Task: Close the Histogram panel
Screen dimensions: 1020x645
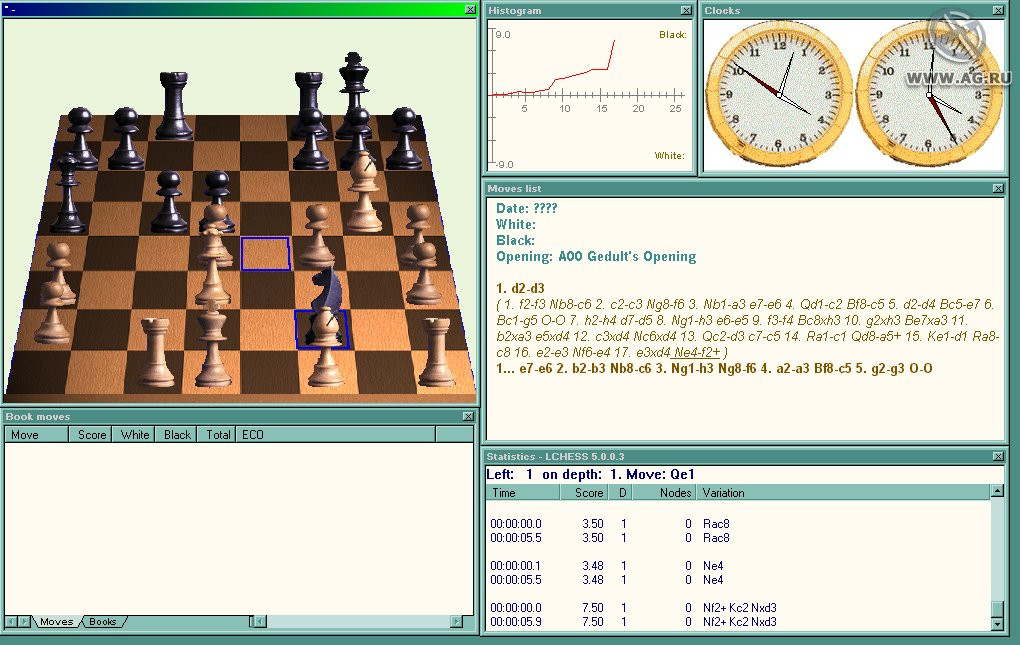Action: (686, 10)
